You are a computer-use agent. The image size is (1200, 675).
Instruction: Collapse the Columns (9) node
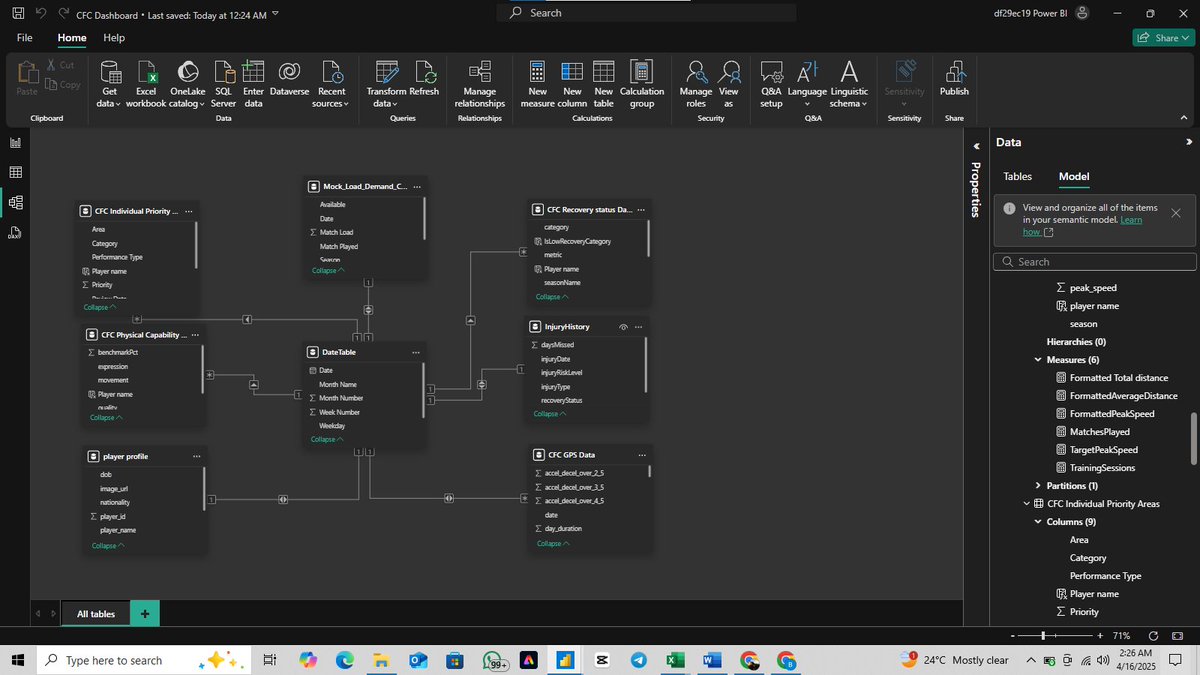tap(1038, 522)
